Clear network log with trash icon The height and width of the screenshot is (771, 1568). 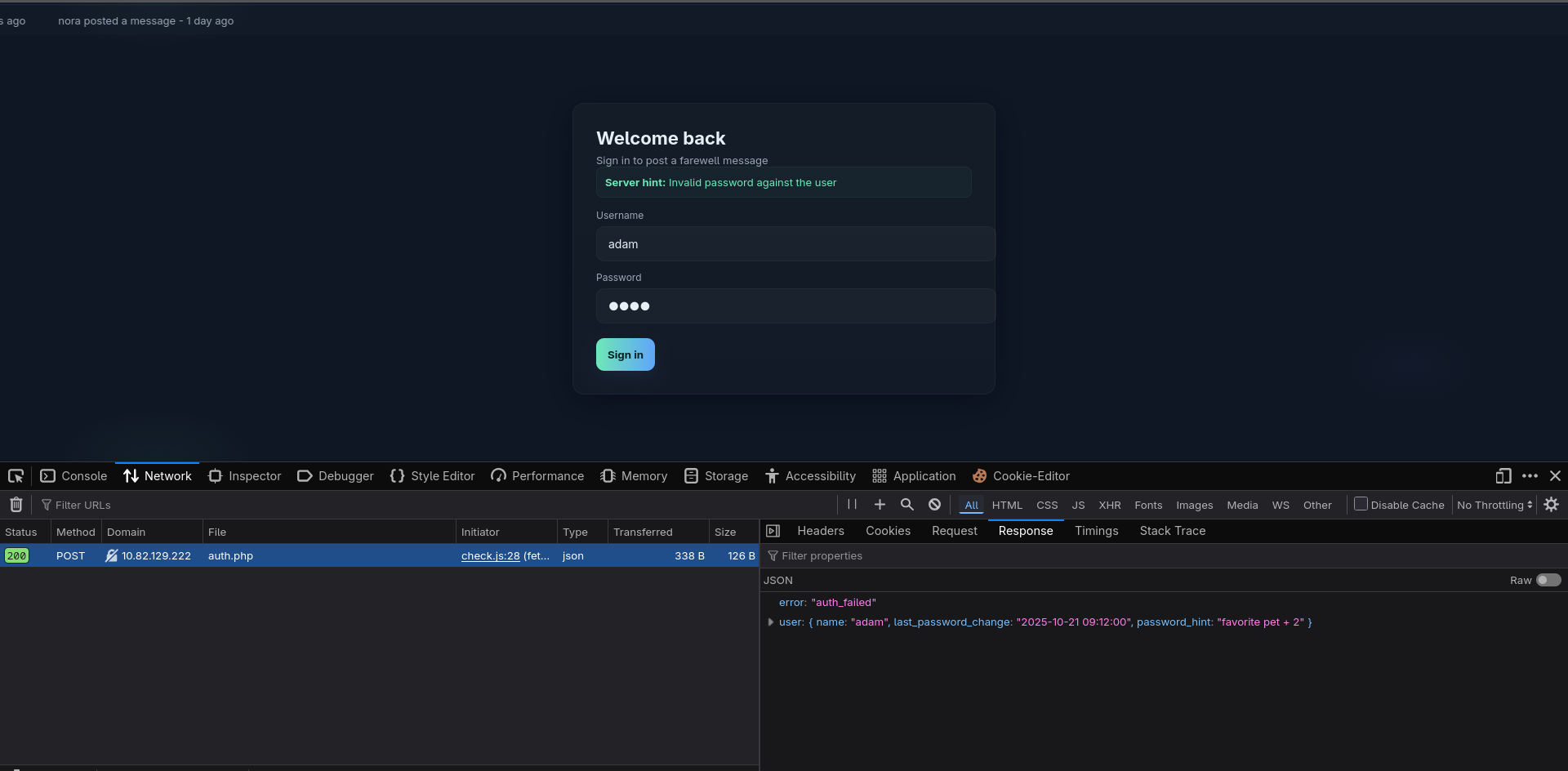point(16,505)
